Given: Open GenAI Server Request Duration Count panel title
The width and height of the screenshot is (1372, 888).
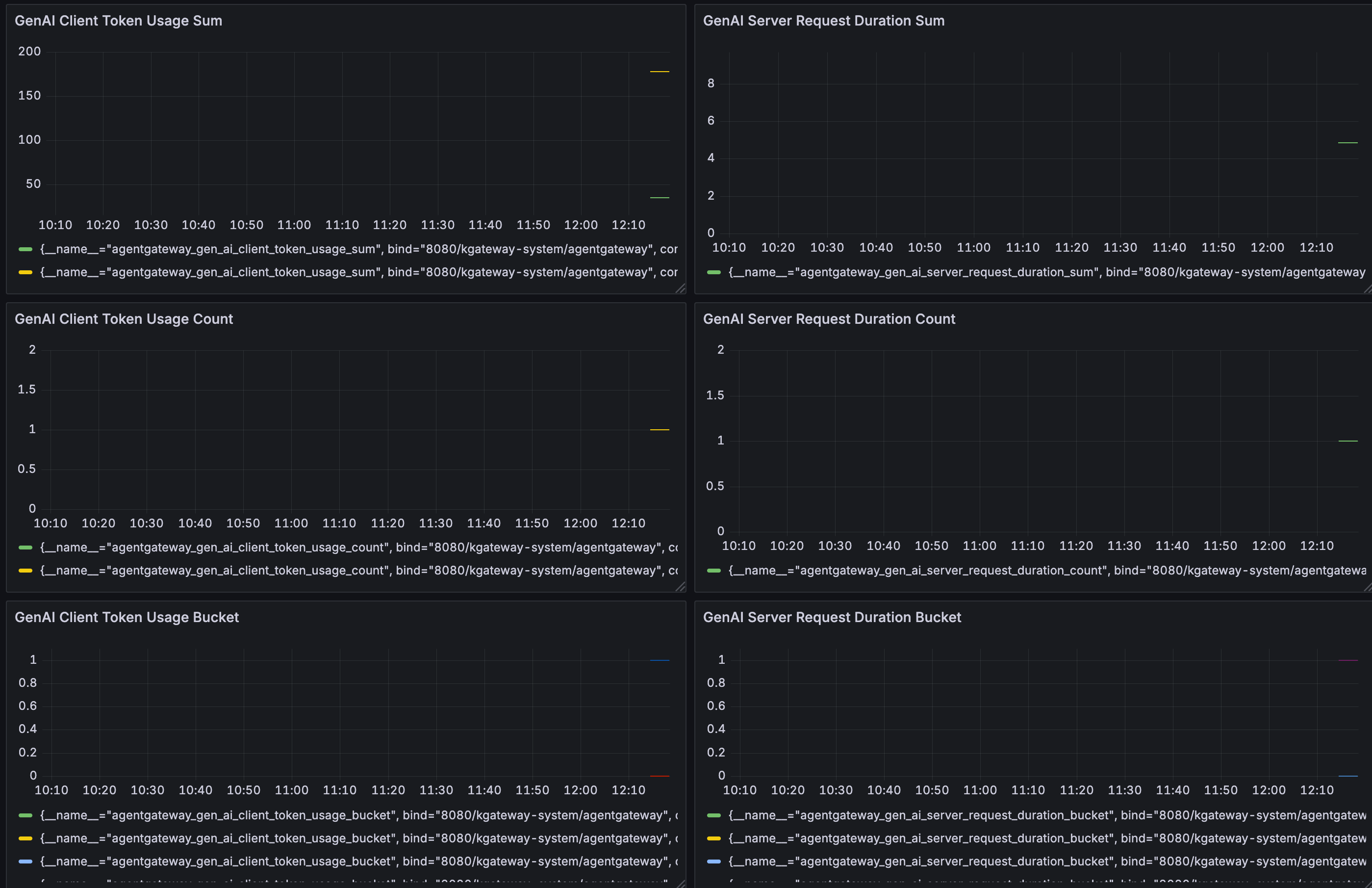Looking at the screenshot, I should [x=829, y=319].
